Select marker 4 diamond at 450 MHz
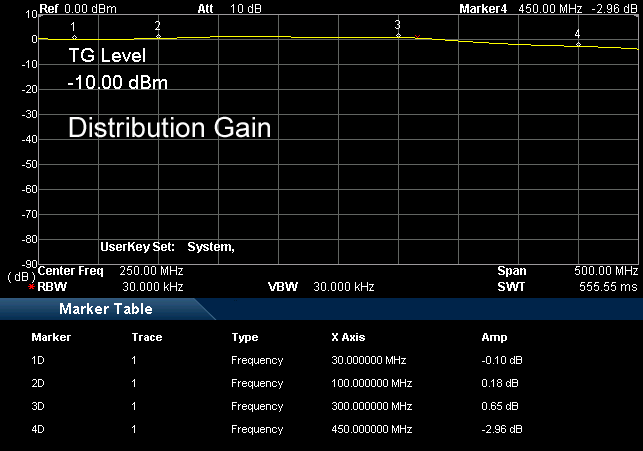The height and width of the screenshot is (451, 643). 578,44
